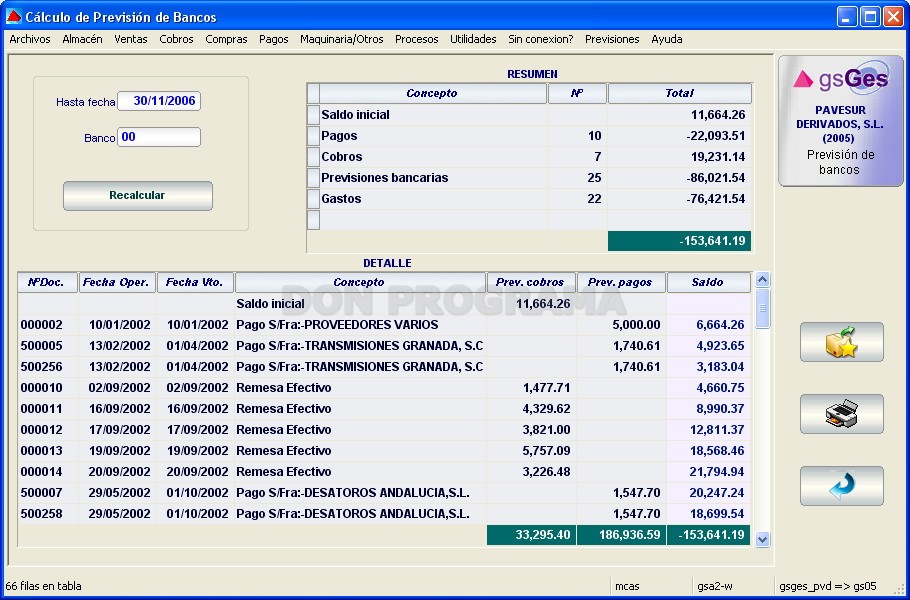
Task: Select the document 500005 row in detail
Action: 384,346
